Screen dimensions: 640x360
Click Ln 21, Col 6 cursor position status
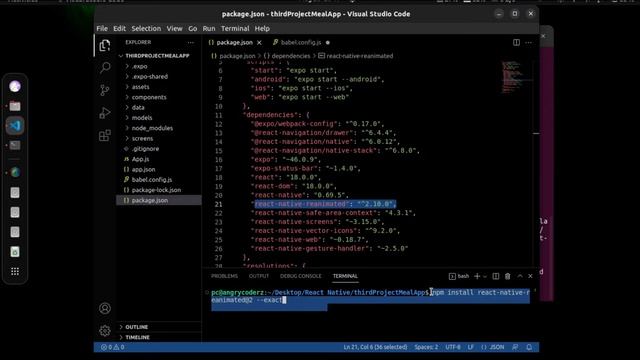click(x=375, y=347)
